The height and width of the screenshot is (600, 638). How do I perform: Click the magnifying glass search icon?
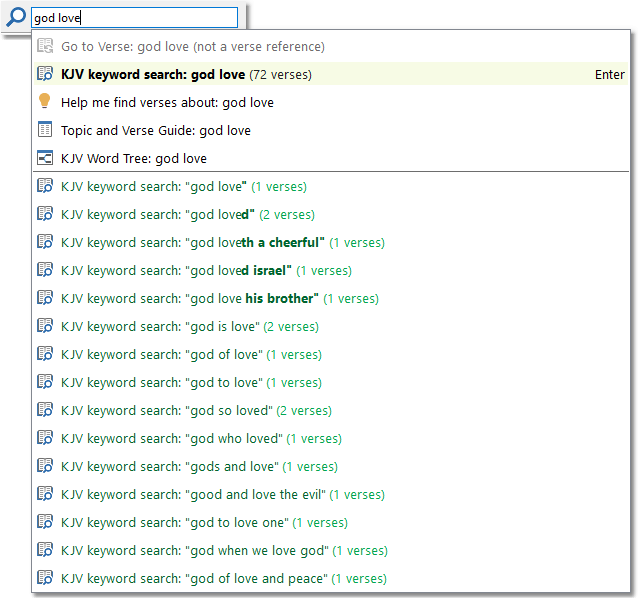(16, 18)
